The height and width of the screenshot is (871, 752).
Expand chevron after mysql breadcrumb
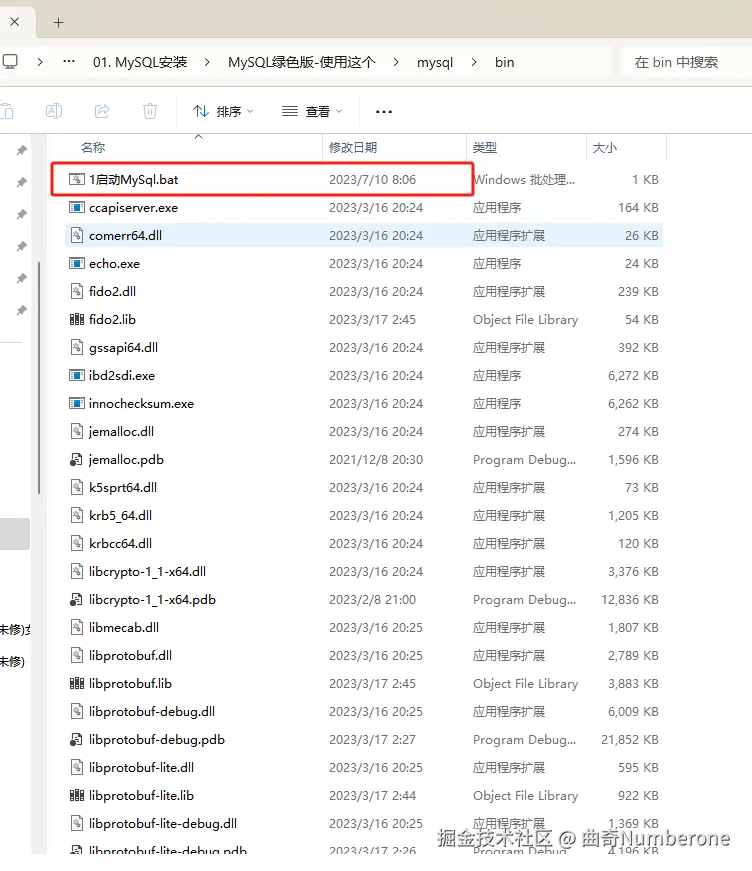tap(474, 62)
